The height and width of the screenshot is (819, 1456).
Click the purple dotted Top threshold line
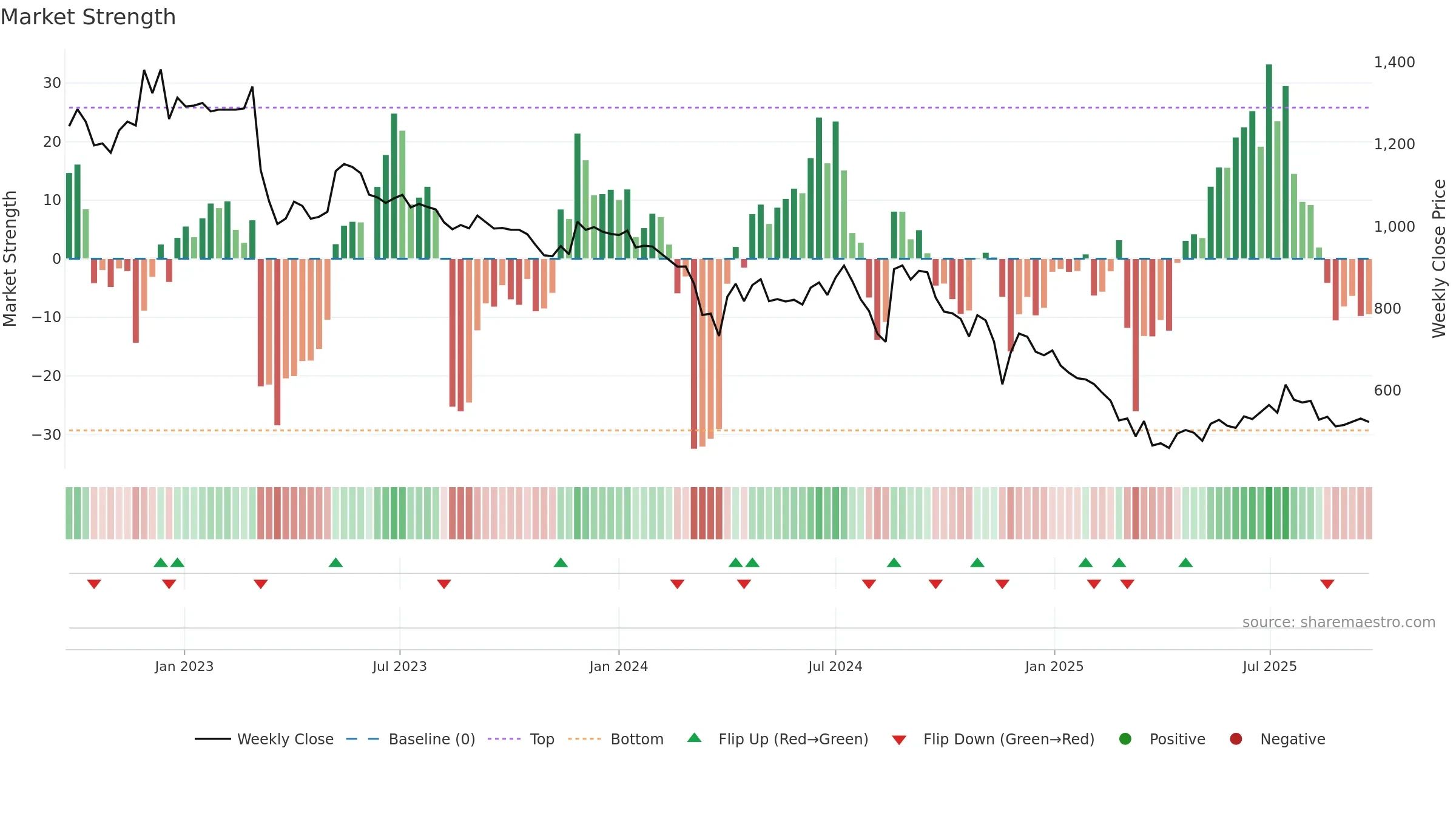[x=719, y=107]
